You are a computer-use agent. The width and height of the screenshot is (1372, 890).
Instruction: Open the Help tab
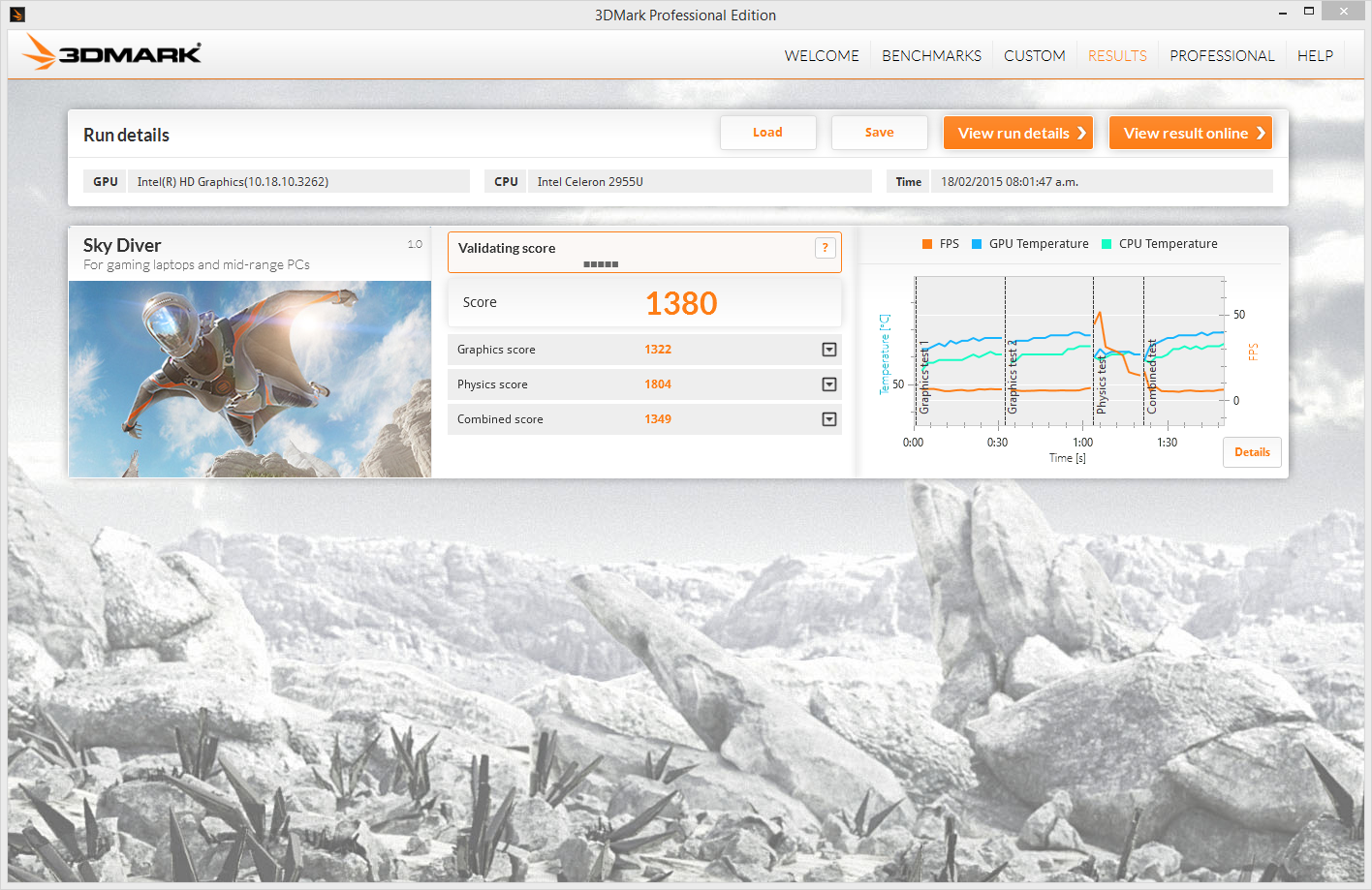[1315, 56]
